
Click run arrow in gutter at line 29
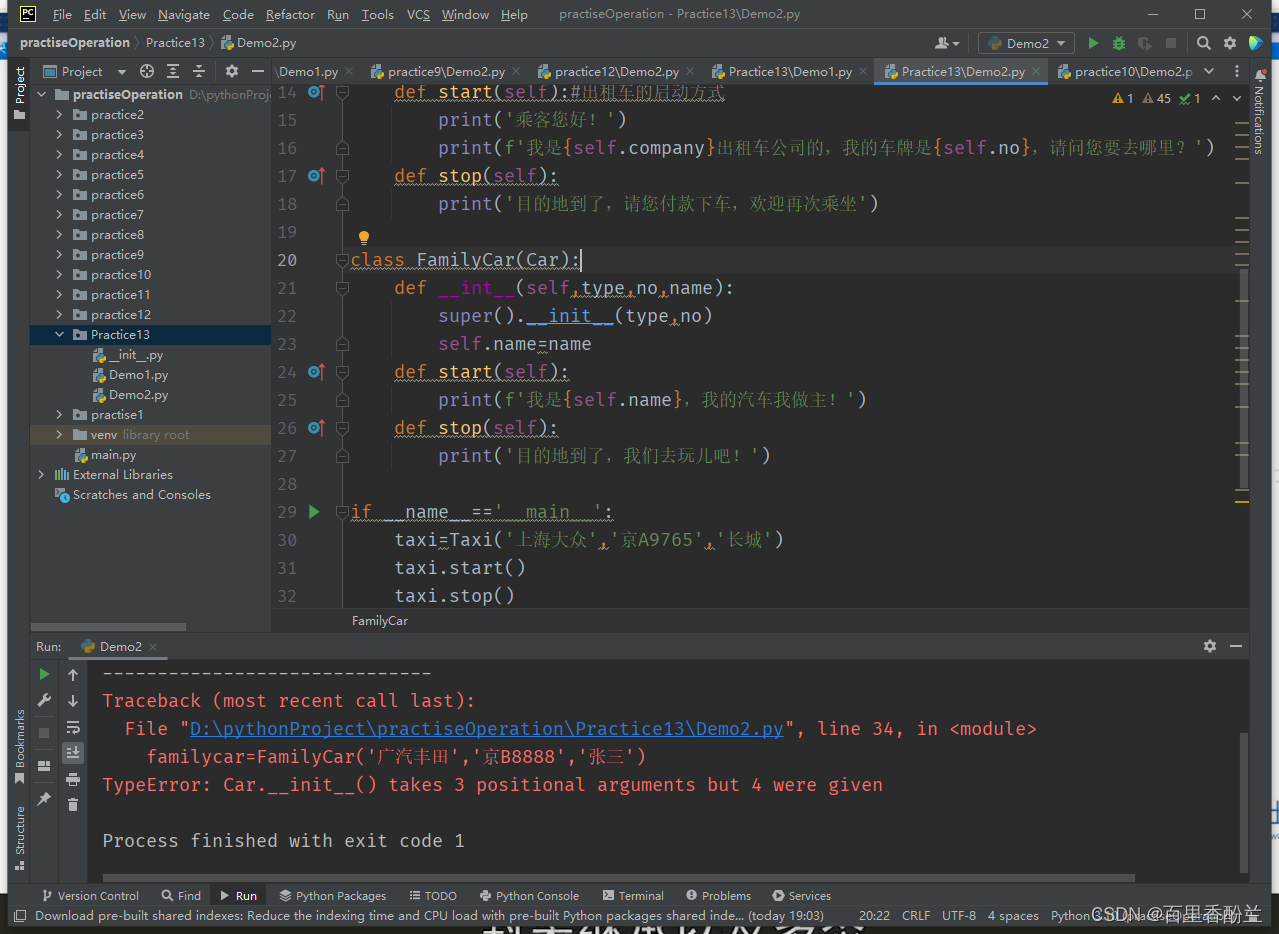(x=314, y=512)
